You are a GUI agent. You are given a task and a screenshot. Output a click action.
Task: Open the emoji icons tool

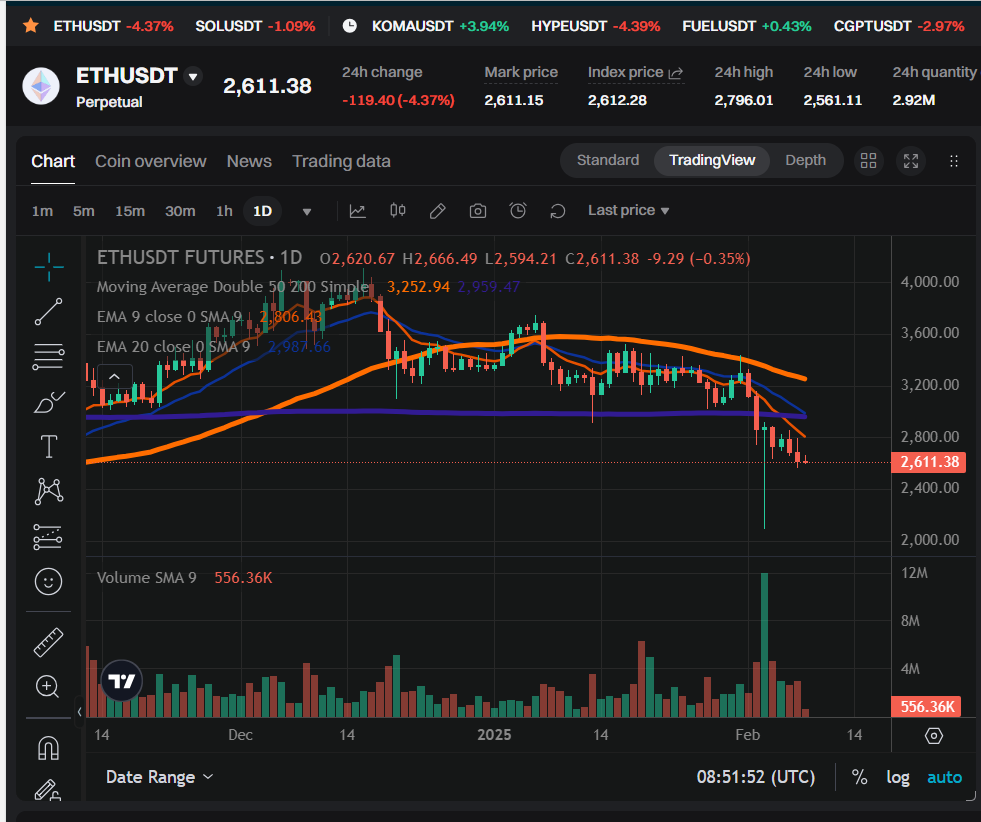click(x=48, y=582)
